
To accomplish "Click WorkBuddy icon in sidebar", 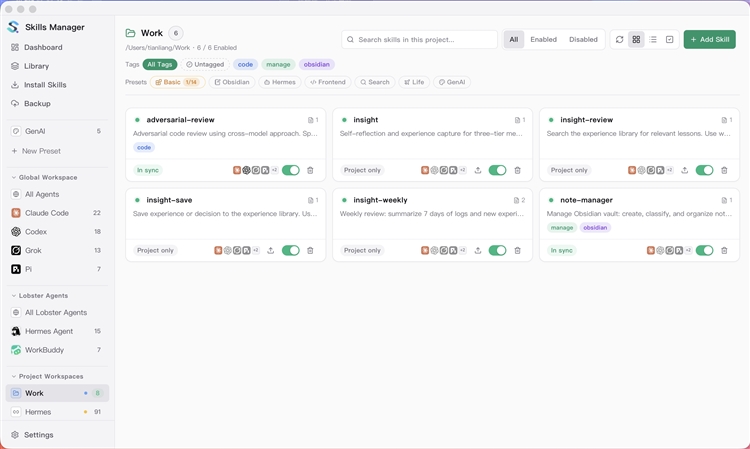I will coord(16,350).
